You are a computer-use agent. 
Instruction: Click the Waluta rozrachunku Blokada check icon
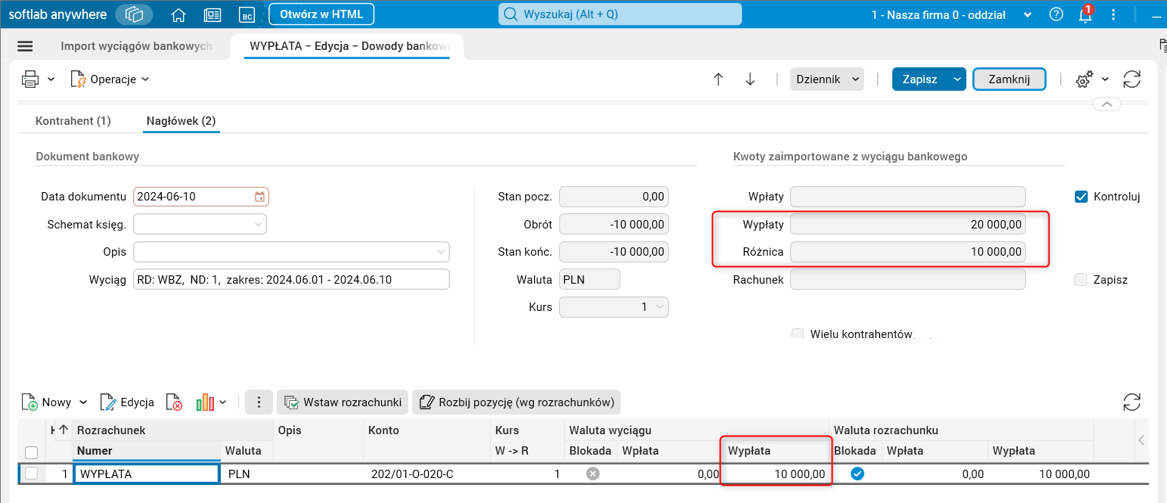click(857, 473)
